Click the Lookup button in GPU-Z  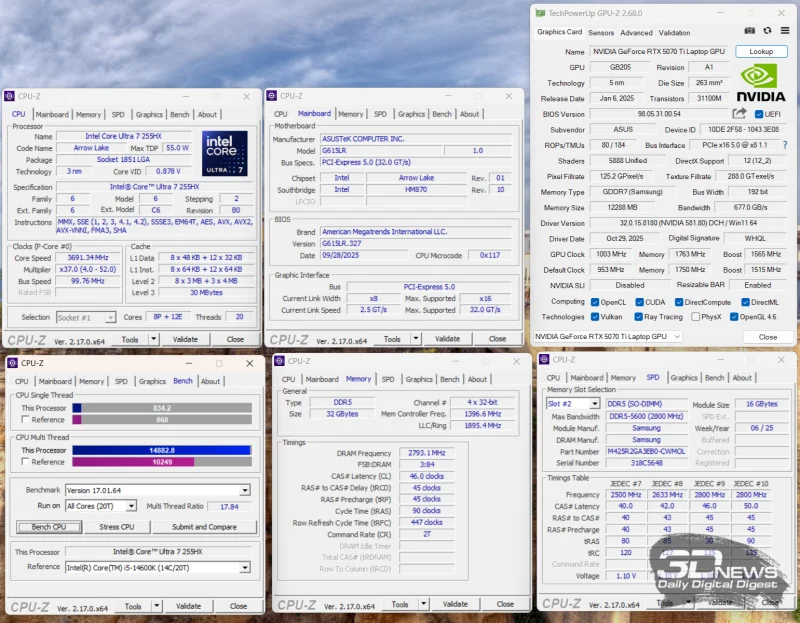click(x=761, y=51)
